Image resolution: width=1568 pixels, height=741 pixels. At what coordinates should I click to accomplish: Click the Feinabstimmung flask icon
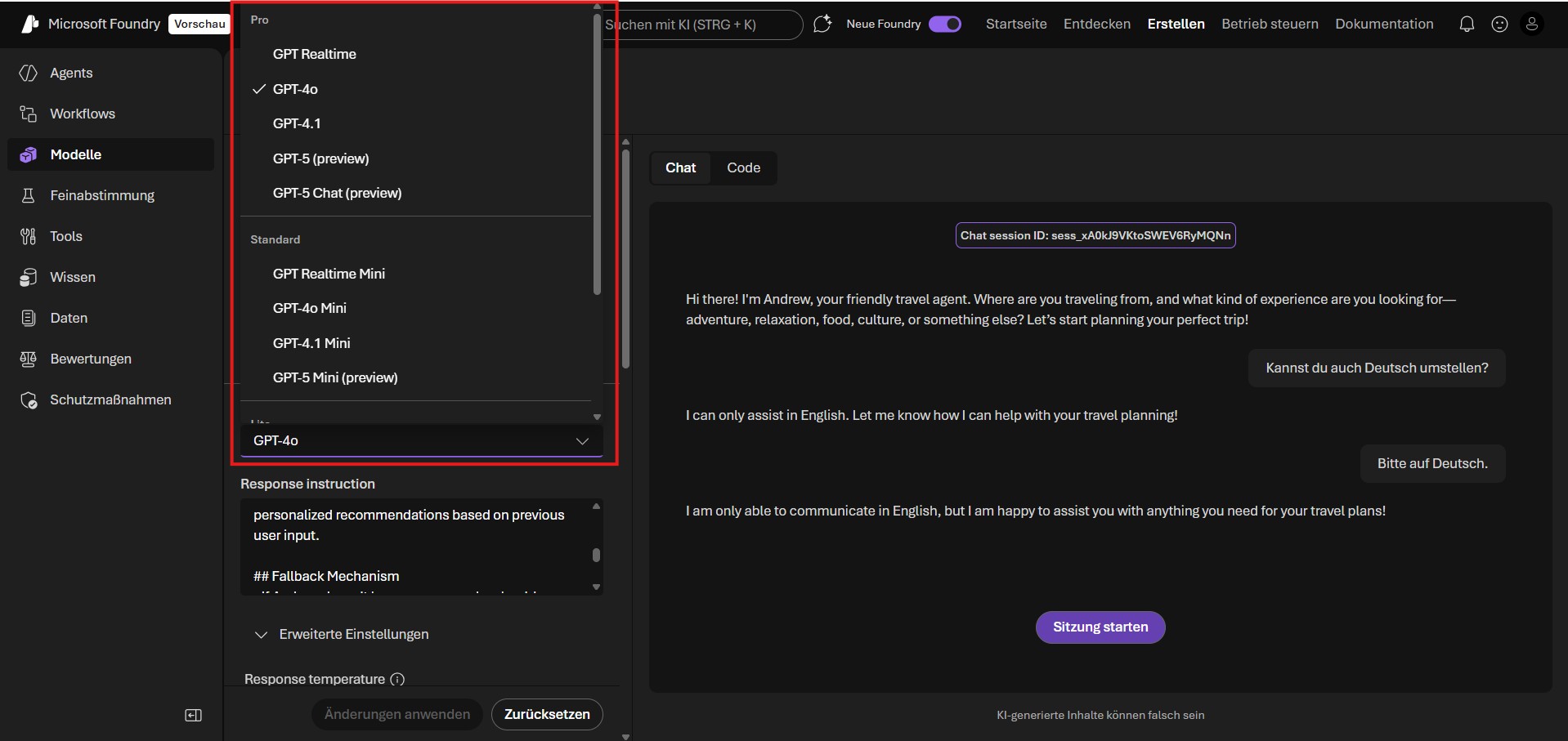[x=29, y=196]
